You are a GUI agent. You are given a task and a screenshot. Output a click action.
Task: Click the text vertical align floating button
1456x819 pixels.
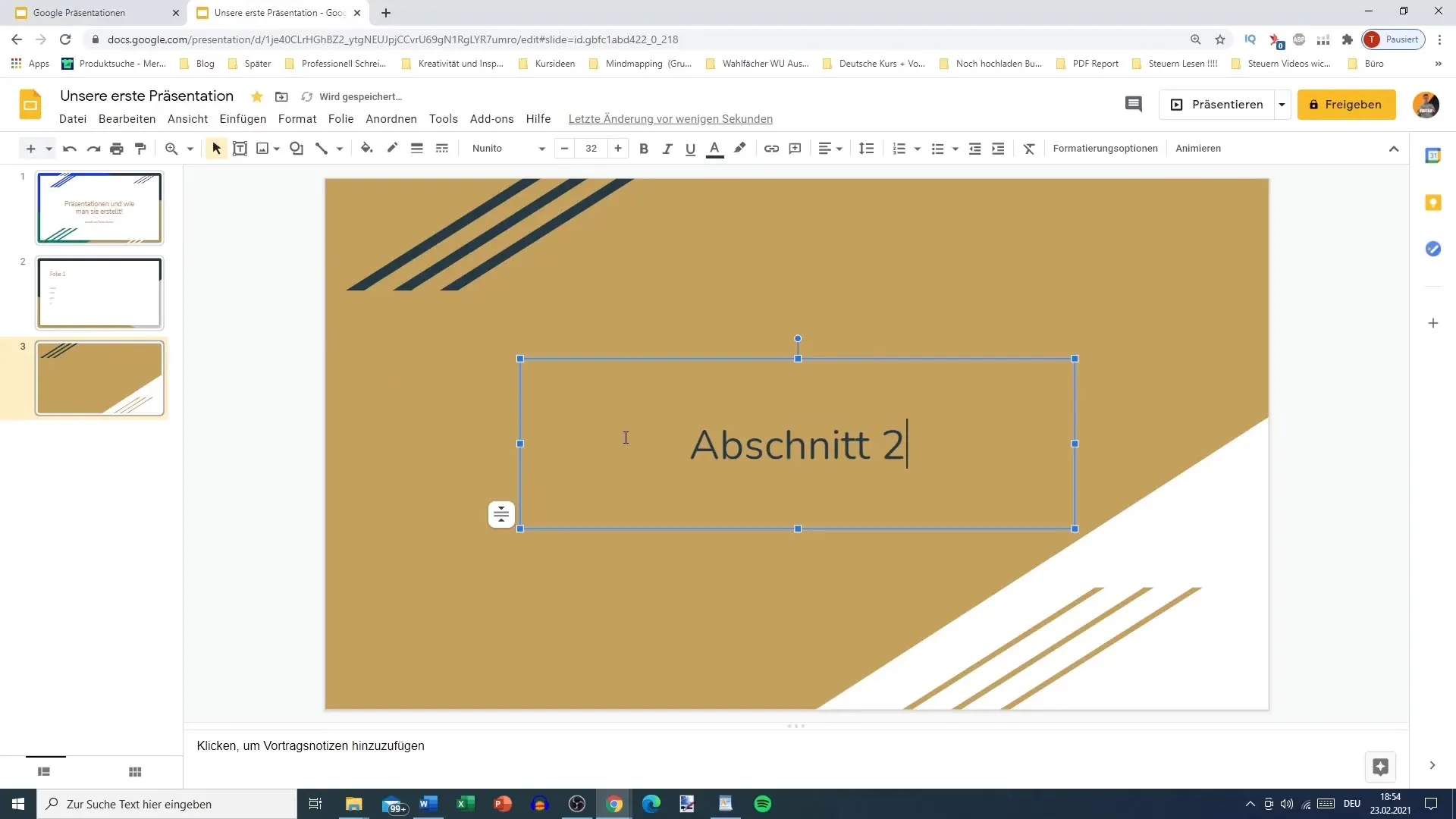pos(501,515)
